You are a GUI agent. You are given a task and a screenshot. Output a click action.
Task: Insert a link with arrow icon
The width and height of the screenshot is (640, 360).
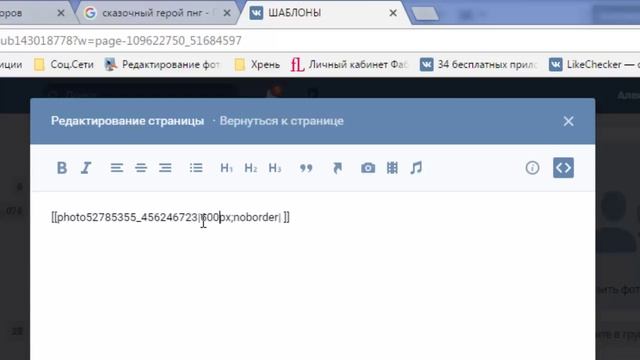[337, 168]
